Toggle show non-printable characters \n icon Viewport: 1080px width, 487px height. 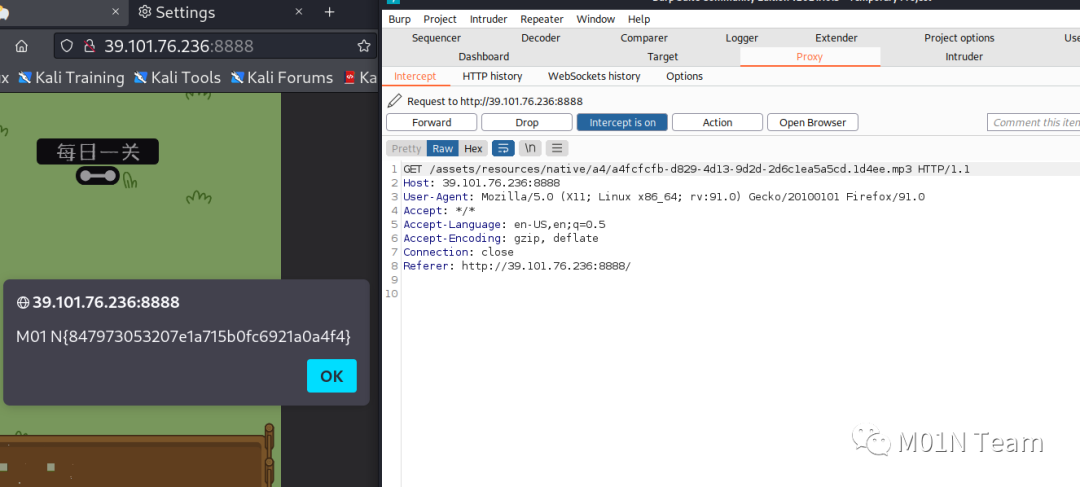(530, 148)
